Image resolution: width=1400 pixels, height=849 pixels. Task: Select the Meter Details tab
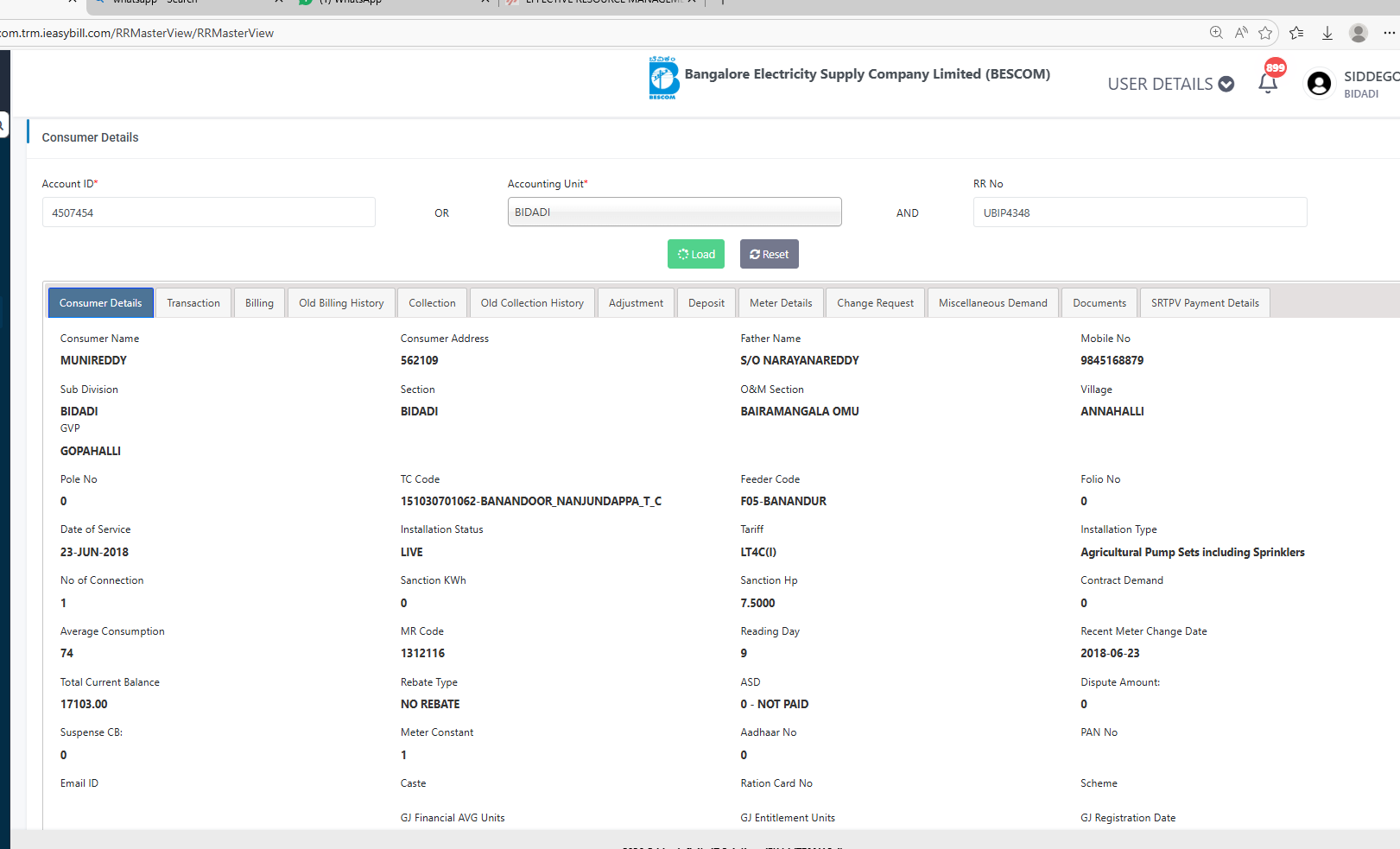(x=781, y=303)
